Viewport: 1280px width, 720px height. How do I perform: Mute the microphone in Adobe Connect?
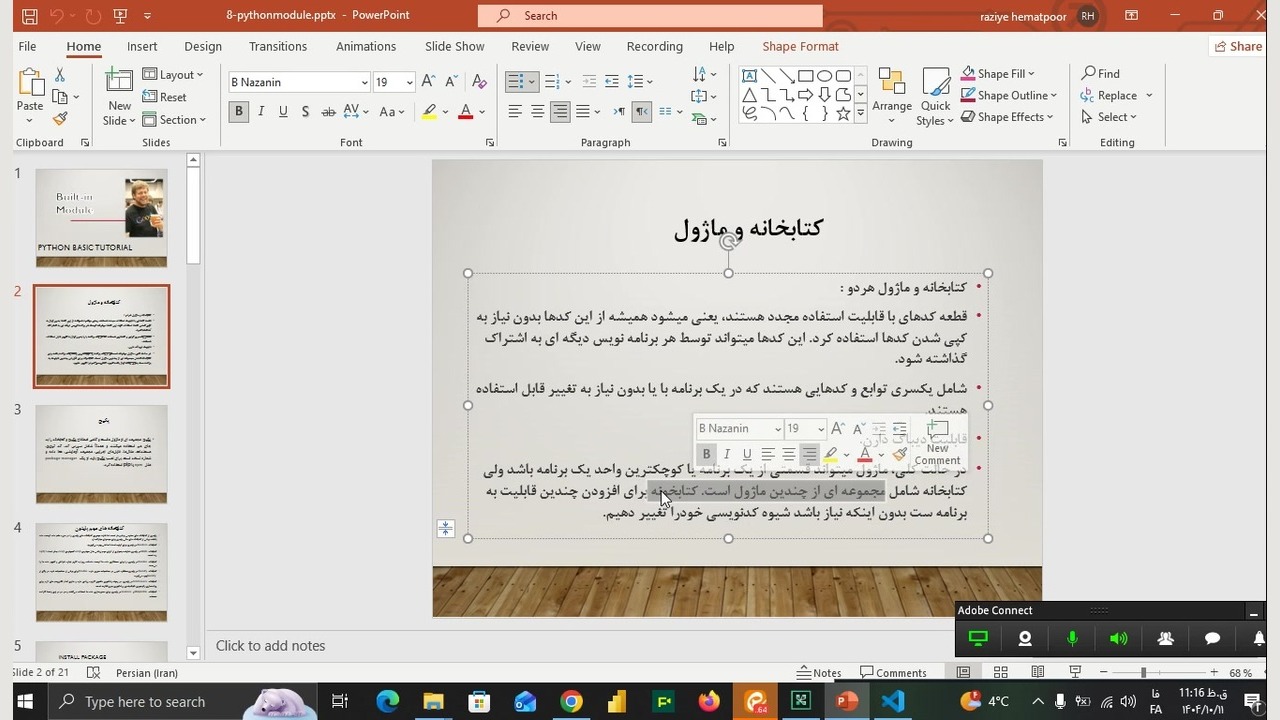[1072, 639]
